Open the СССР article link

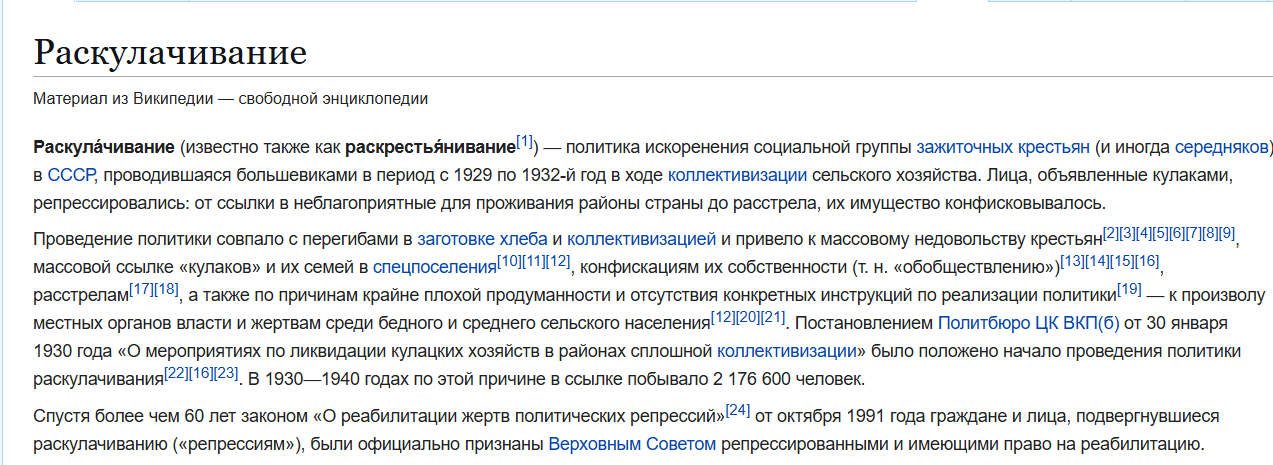coord(71,175)
